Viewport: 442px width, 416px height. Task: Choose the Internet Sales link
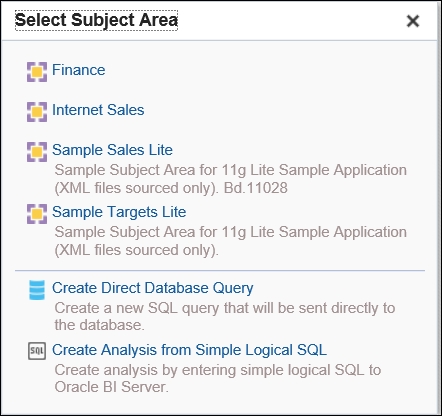coord(98,110)
